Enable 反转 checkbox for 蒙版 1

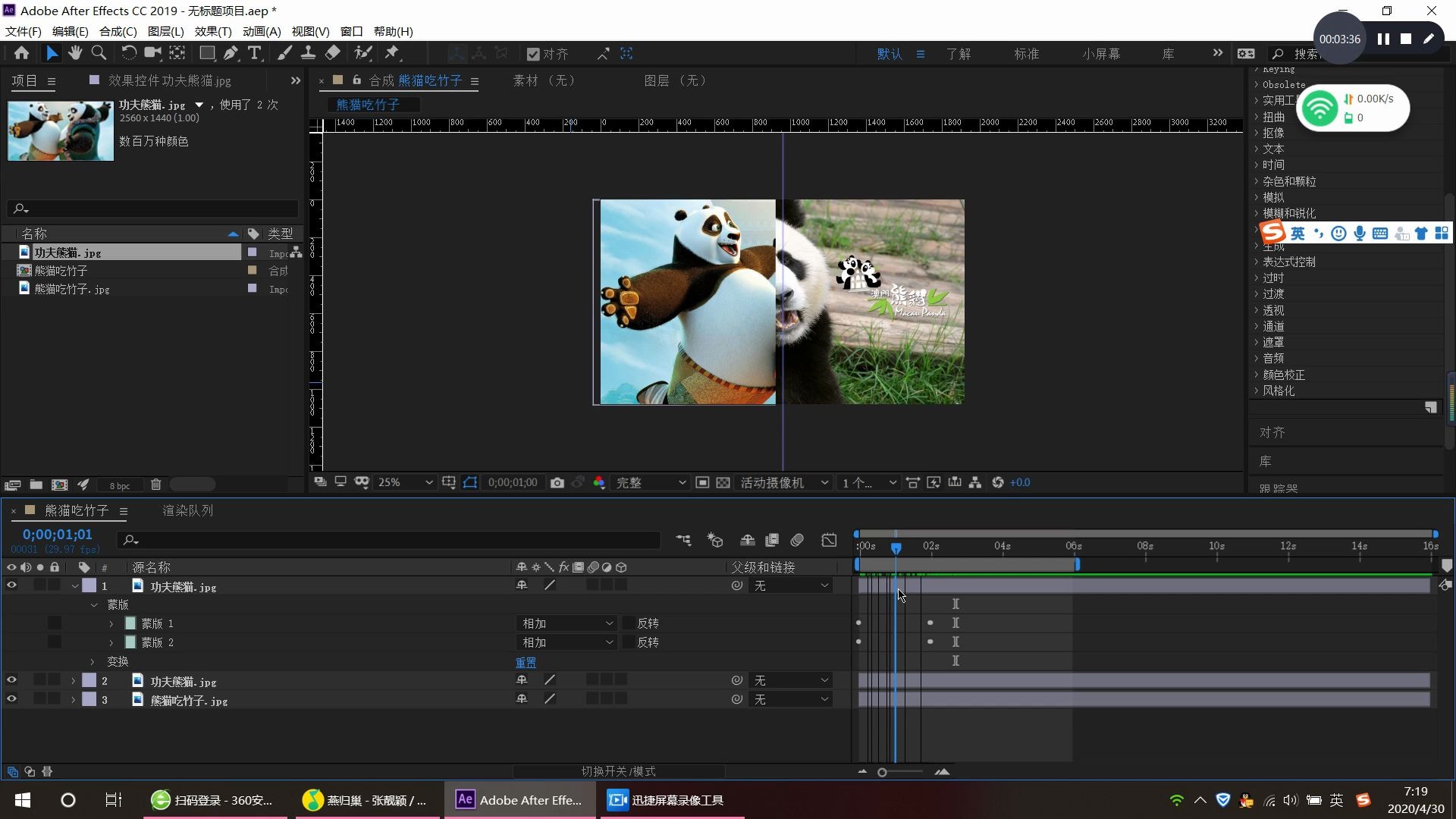(629, 623)
